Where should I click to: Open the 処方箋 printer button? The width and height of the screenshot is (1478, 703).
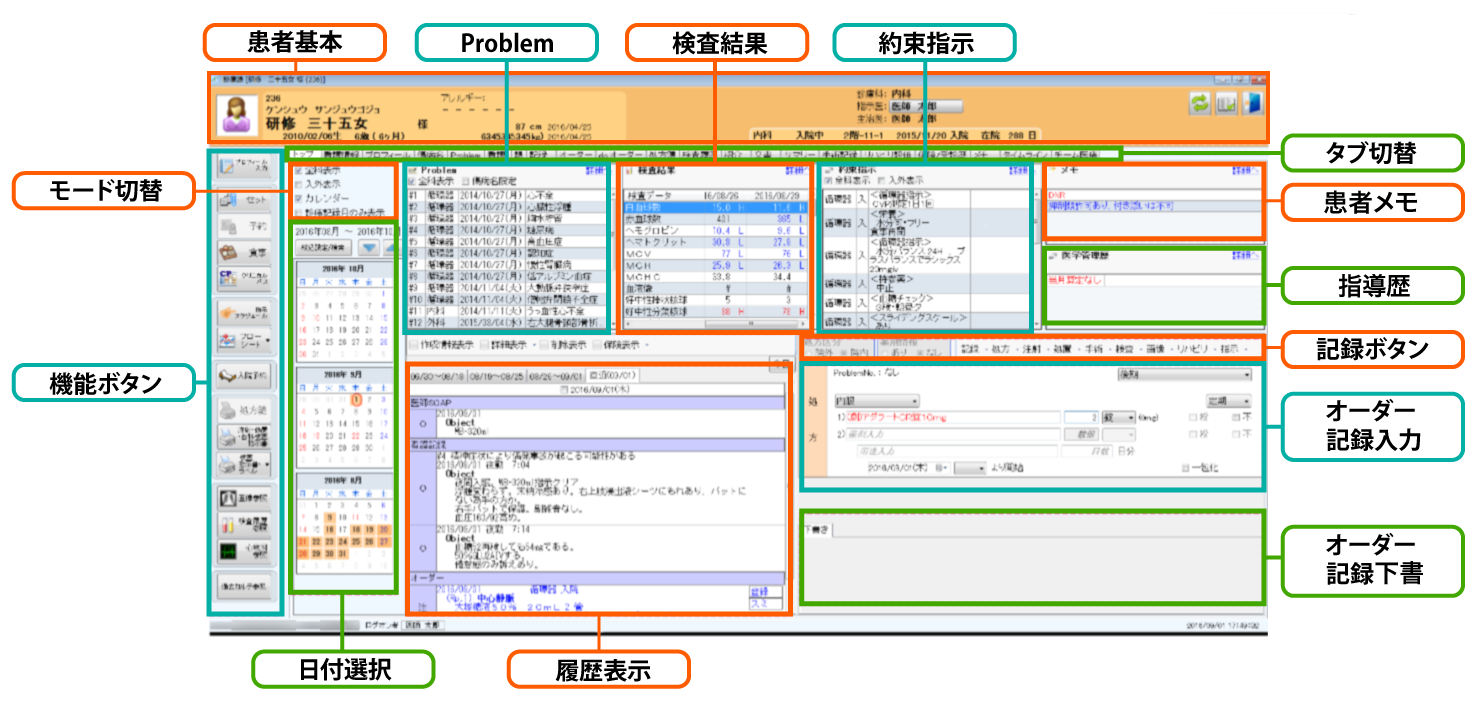[x=243, y=412]
